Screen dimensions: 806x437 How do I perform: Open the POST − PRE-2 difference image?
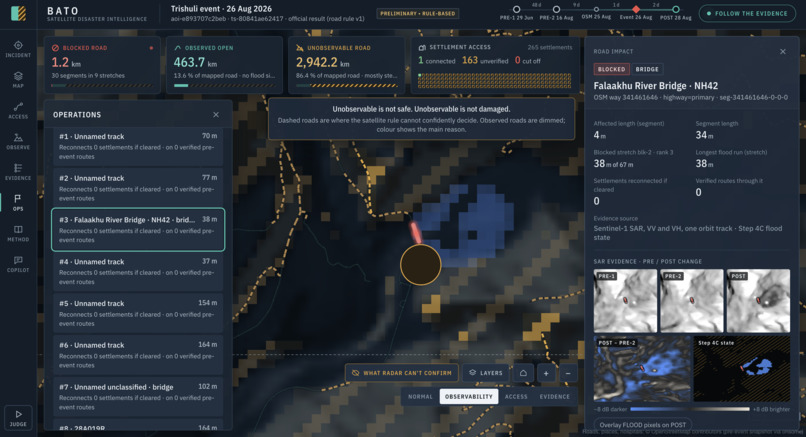tap(642, 369)
